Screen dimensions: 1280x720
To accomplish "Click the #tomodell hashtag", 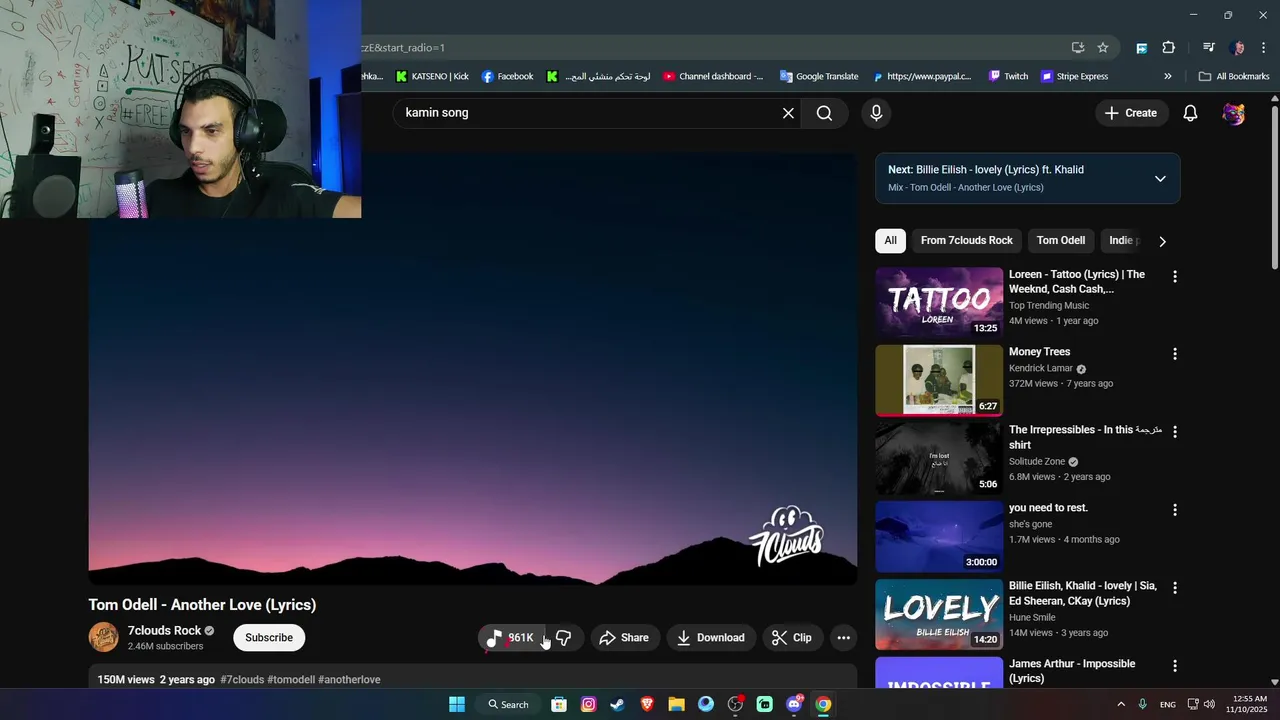I will (x=291, y=680).
